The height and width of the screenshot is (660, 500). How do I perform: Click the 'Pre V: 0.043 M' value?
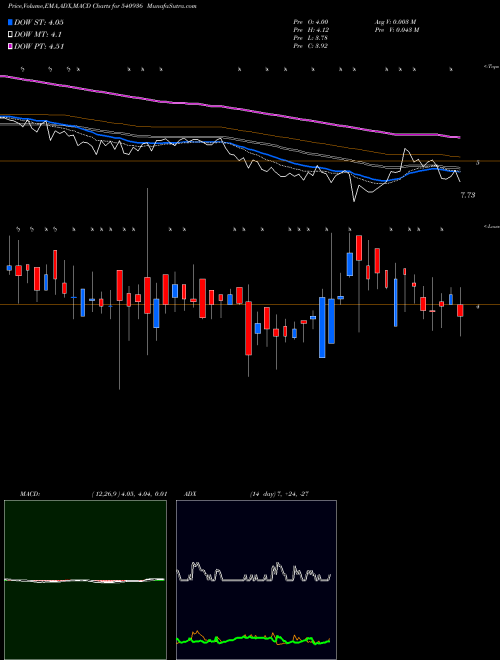tap(397, 30)
